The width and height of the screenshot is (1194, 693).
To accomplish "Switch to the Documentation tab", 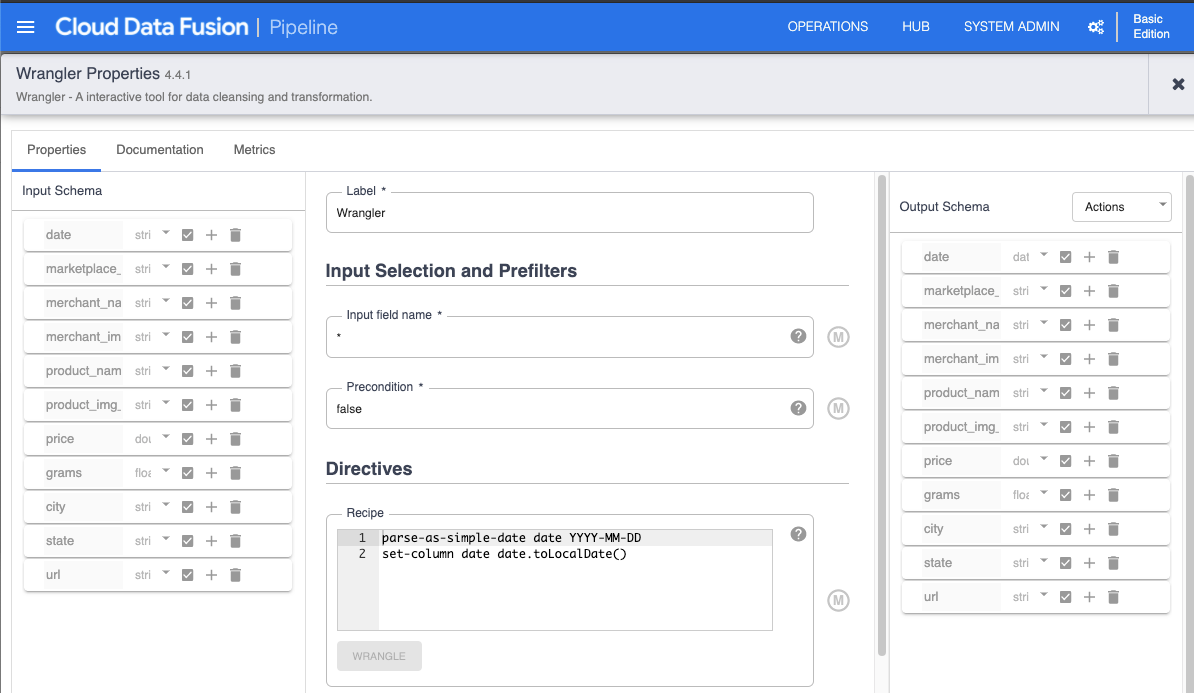I will pos(160,150).
